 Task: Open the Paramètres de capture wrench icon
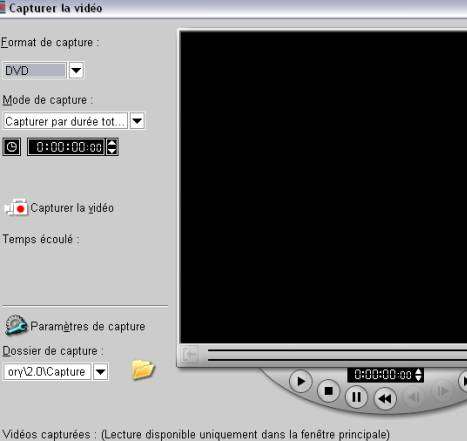point(16,325)
